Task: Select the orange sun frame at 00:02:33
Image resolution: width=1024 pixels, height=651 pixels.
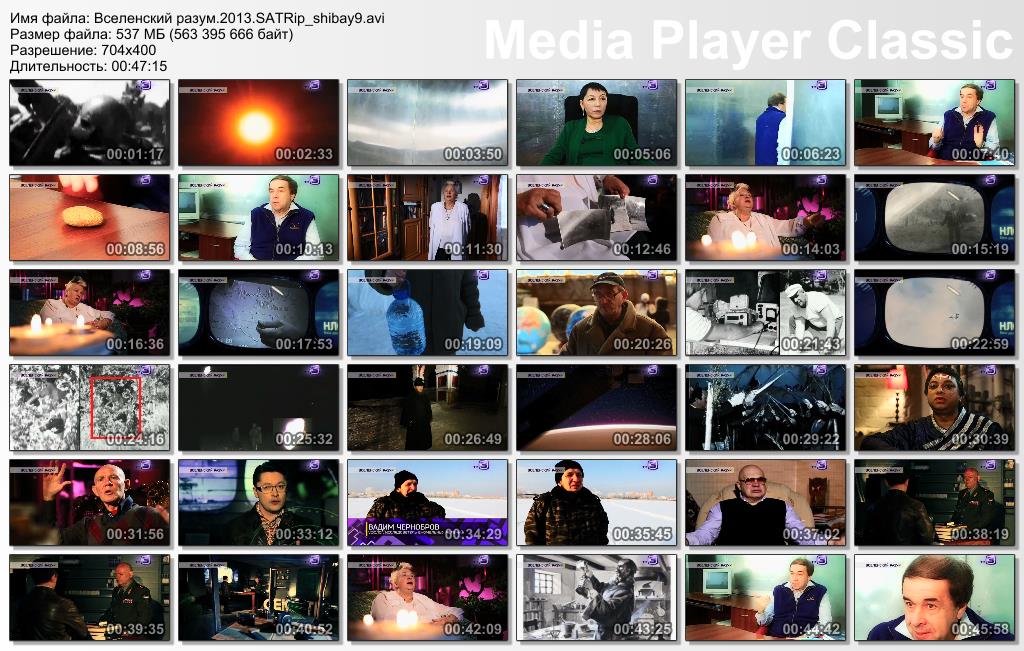Action: pos(258,122)
